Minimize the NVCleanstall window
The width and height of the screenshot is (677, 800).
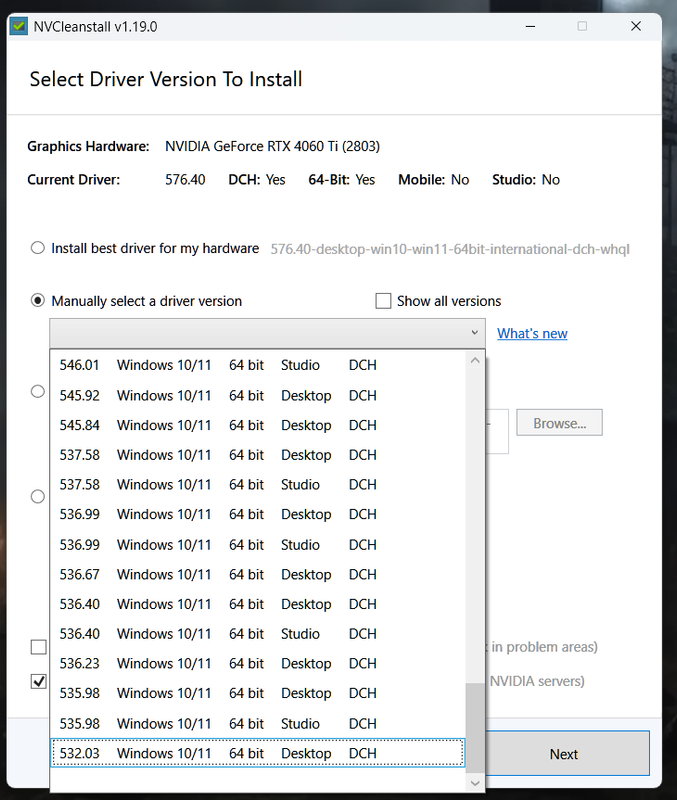click(x=531, y=26)
